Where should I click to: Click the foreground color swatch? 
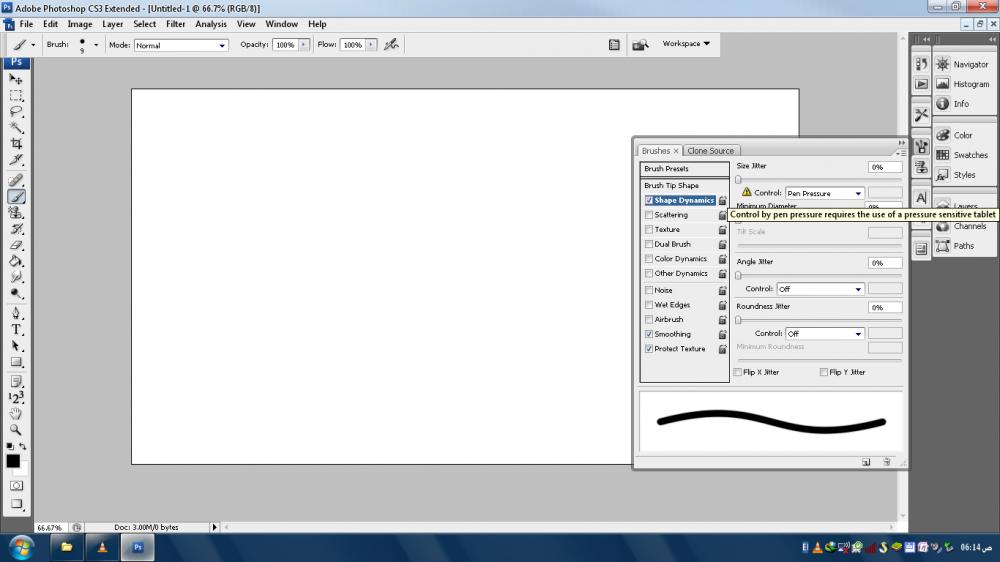coord(13,461)
